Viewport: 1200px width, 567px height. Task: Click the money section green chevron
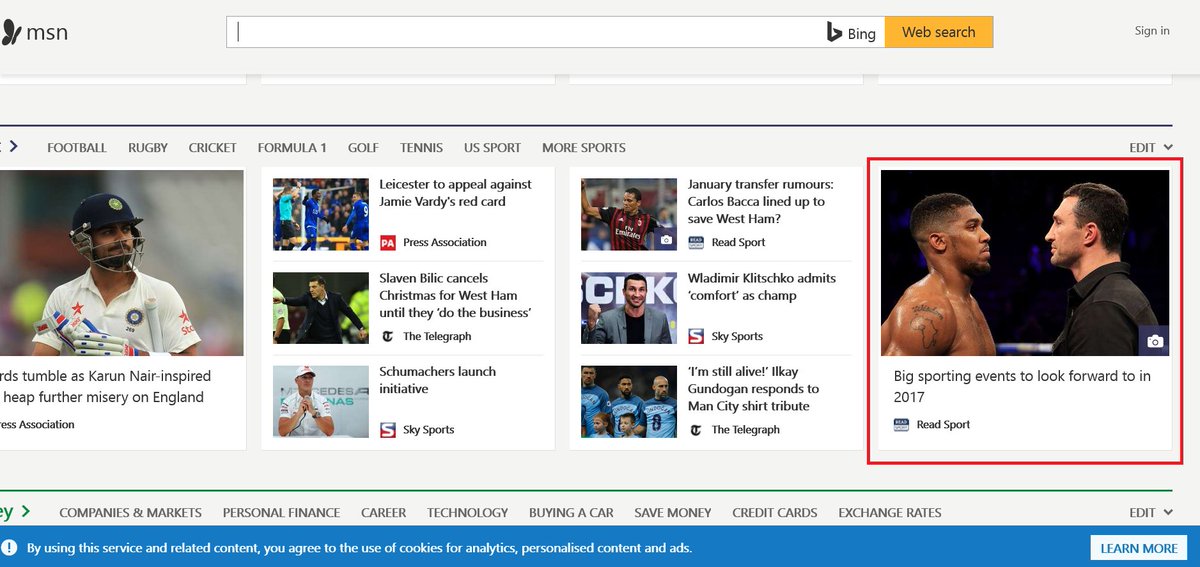(25, 511)
